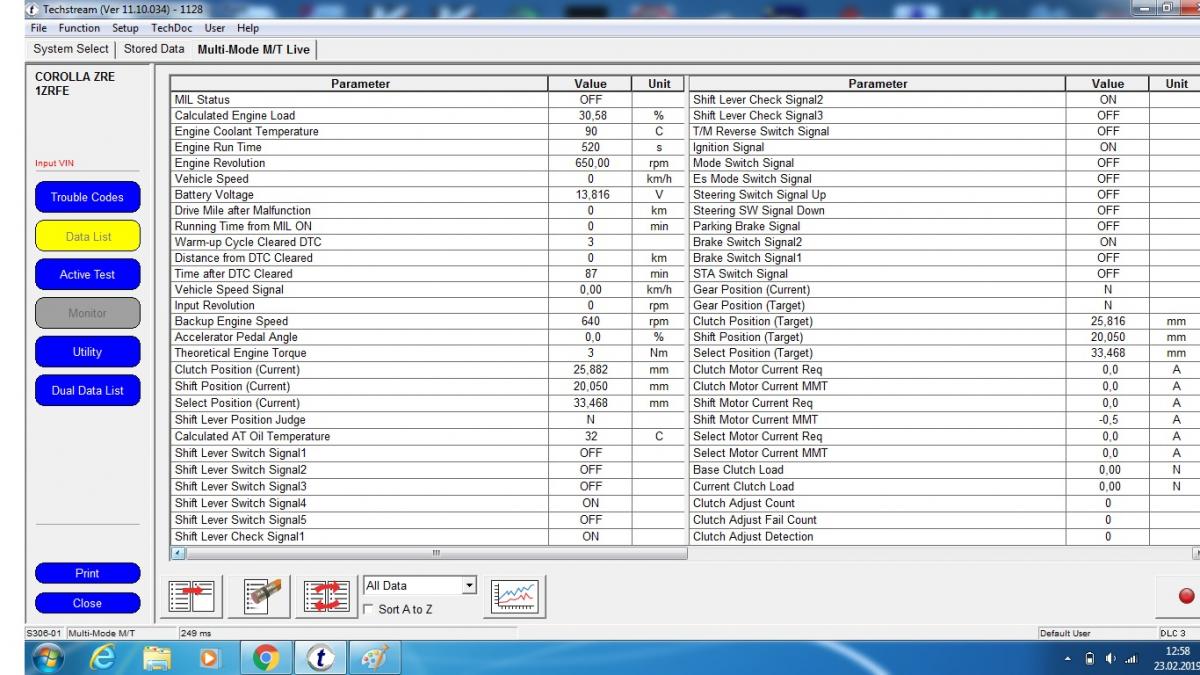Image resolution: width=1200 pixels, height=675 pixels.
Task: Select Shift Lever Position Judge row
Action: click(x=428, y=420)
